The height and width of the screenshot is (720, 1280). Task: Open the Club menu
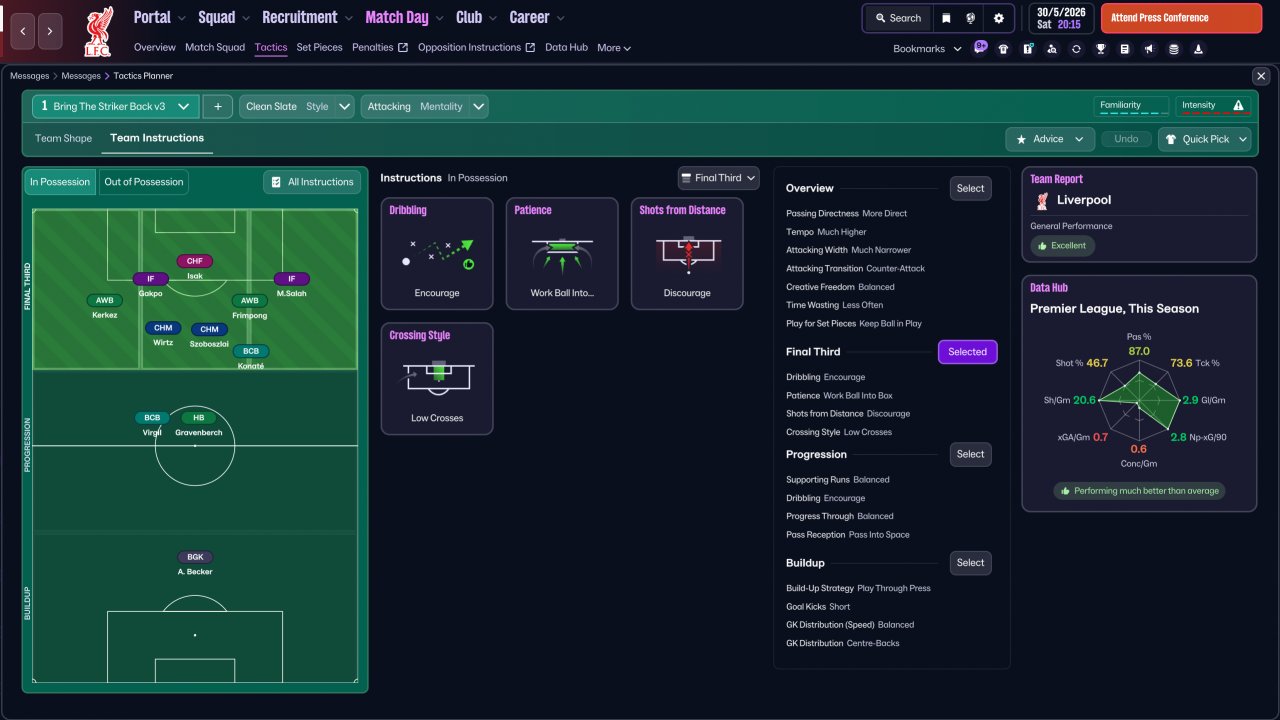(x=476, y=17)
